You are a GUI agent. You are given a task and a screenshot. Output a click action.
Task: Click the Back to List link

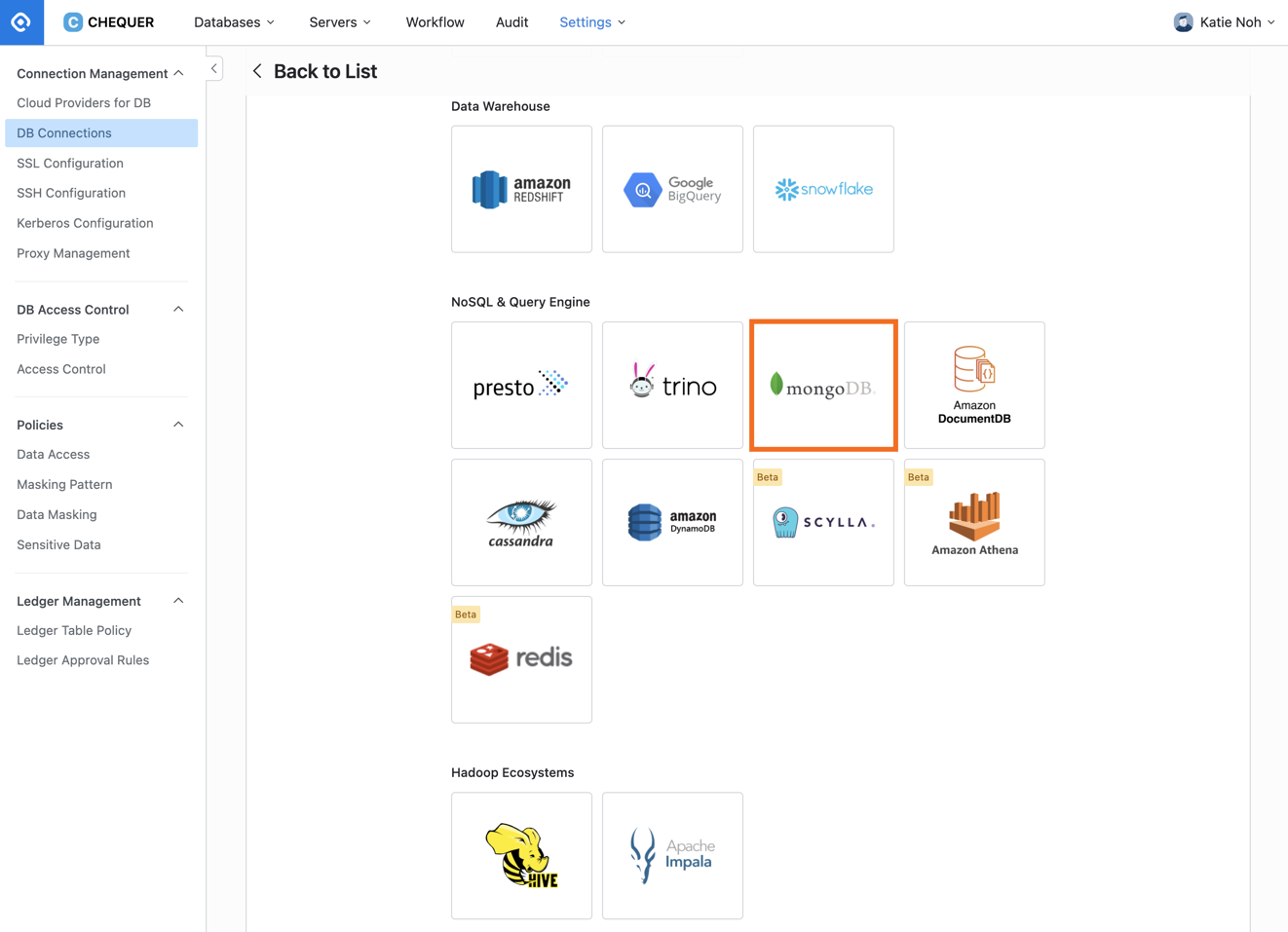tap(324, 71)
